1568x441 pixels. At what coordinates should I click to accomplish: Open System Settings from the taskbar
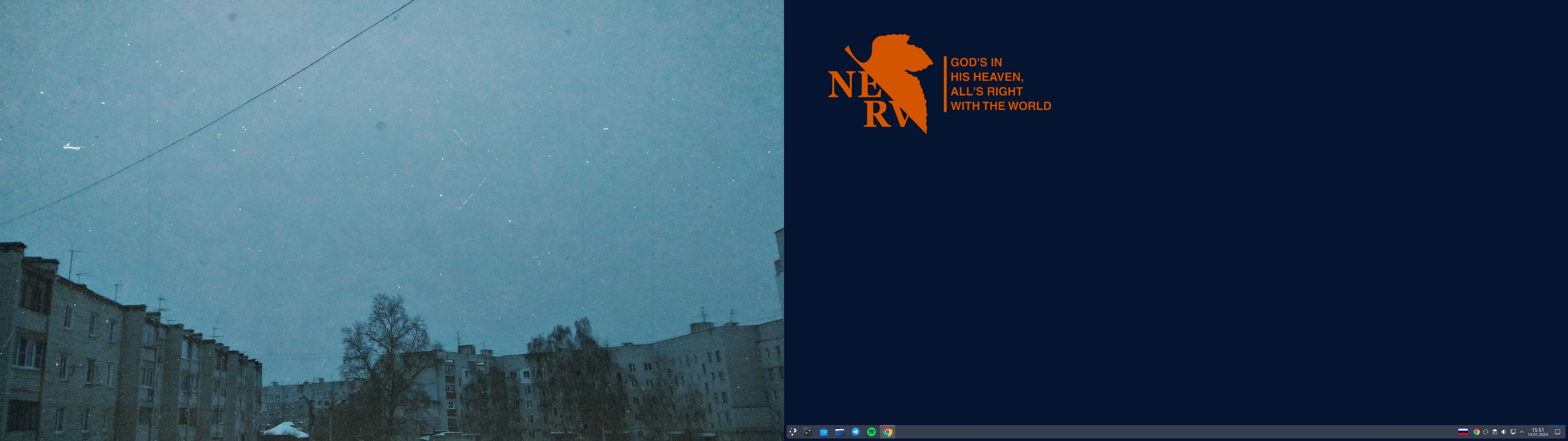pos(809,432)
